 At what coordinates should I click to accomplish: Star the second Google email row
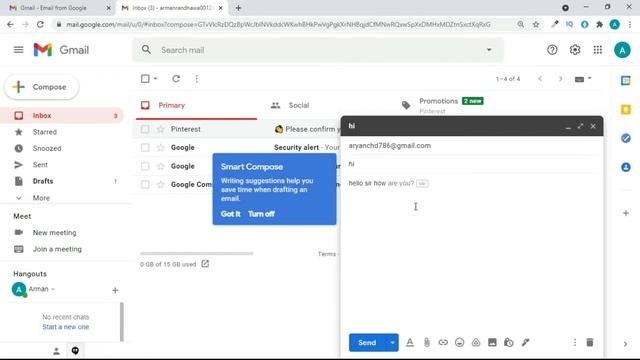coord(160,166)
